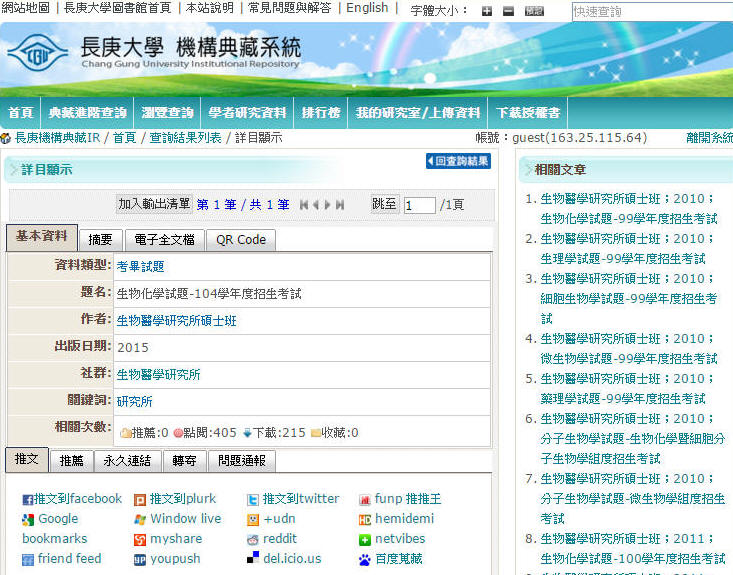Open 長庚大學圖書館首頁 link

[117, 8]
